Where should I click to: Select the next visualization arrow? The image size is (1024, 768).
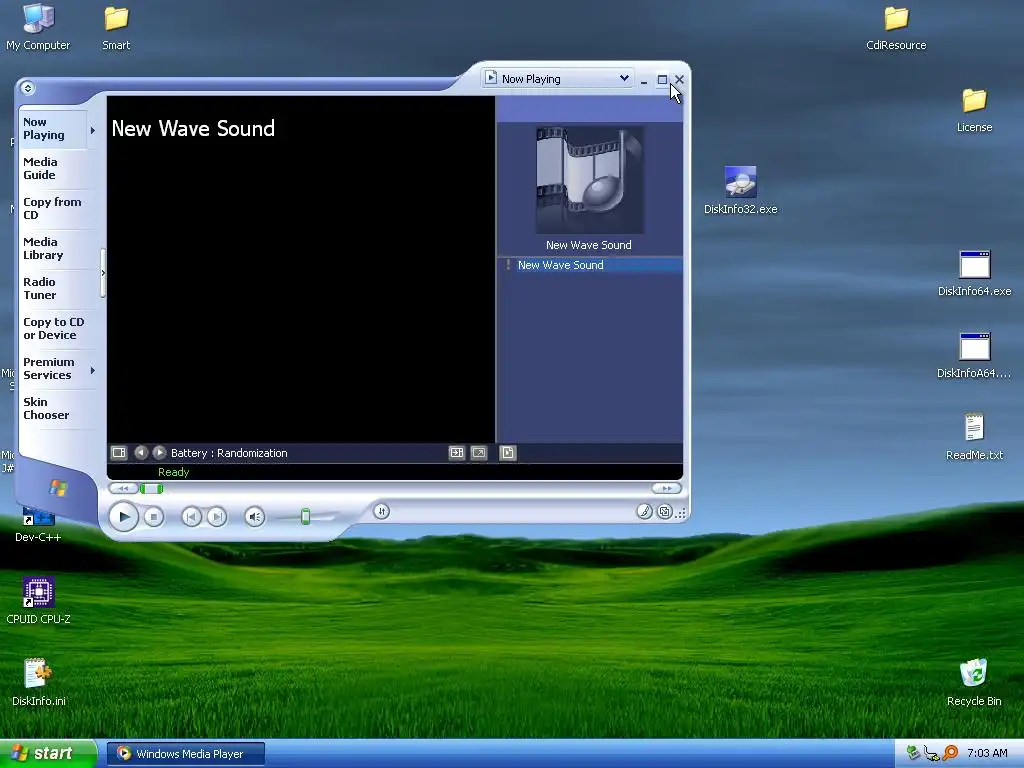click(x=159, y=452)
